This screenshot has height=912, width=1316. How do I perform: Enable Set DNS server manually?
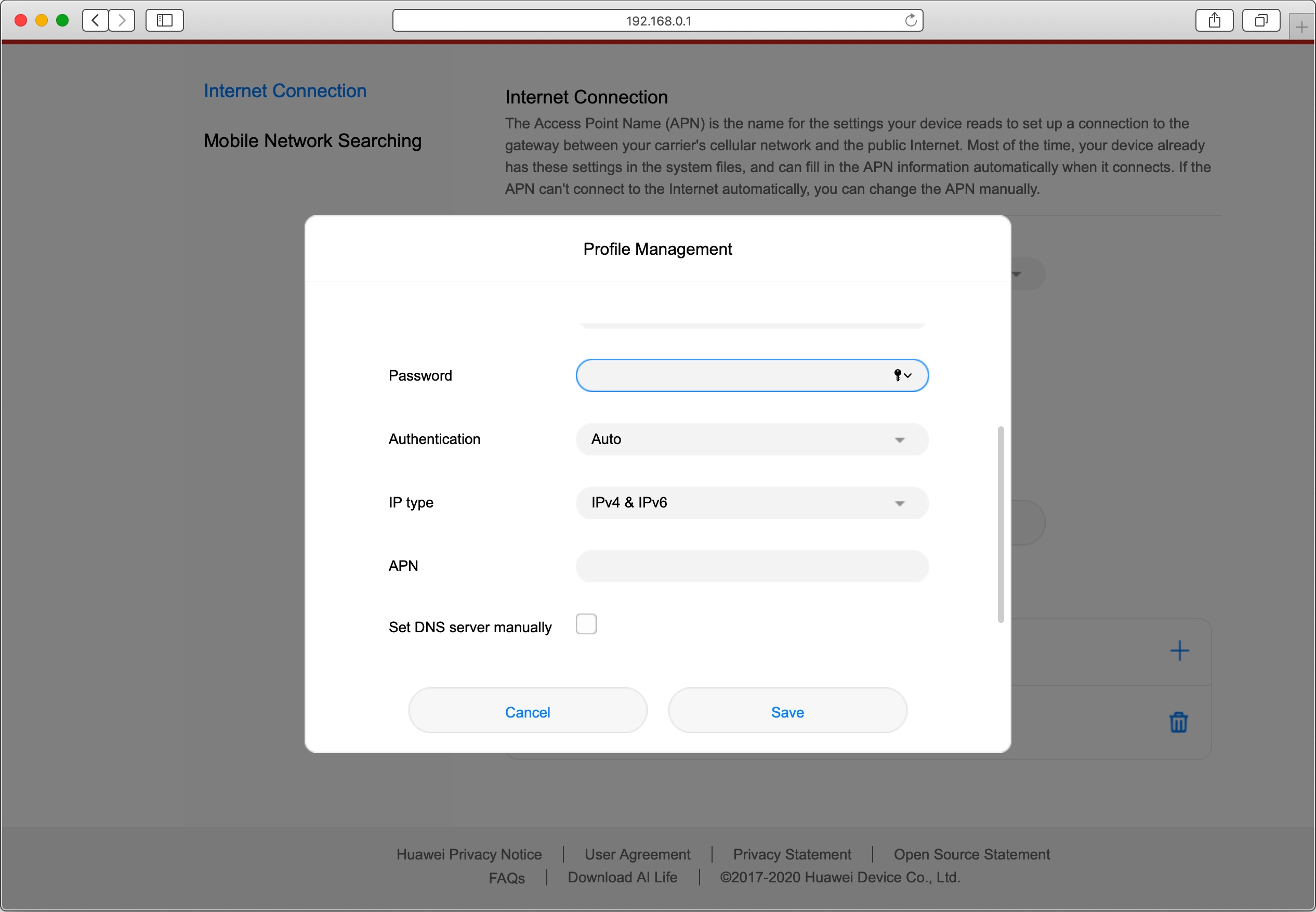586,623
